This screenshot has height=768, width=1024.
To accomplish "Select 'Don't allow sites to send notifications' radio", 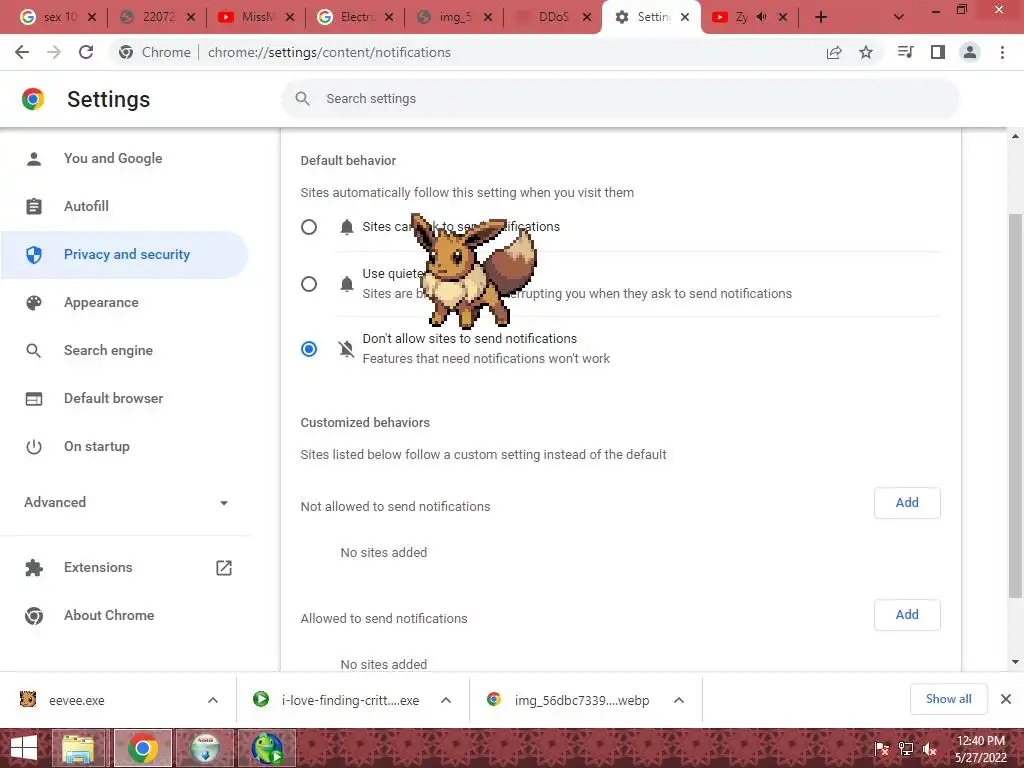I will click(309, 349).
